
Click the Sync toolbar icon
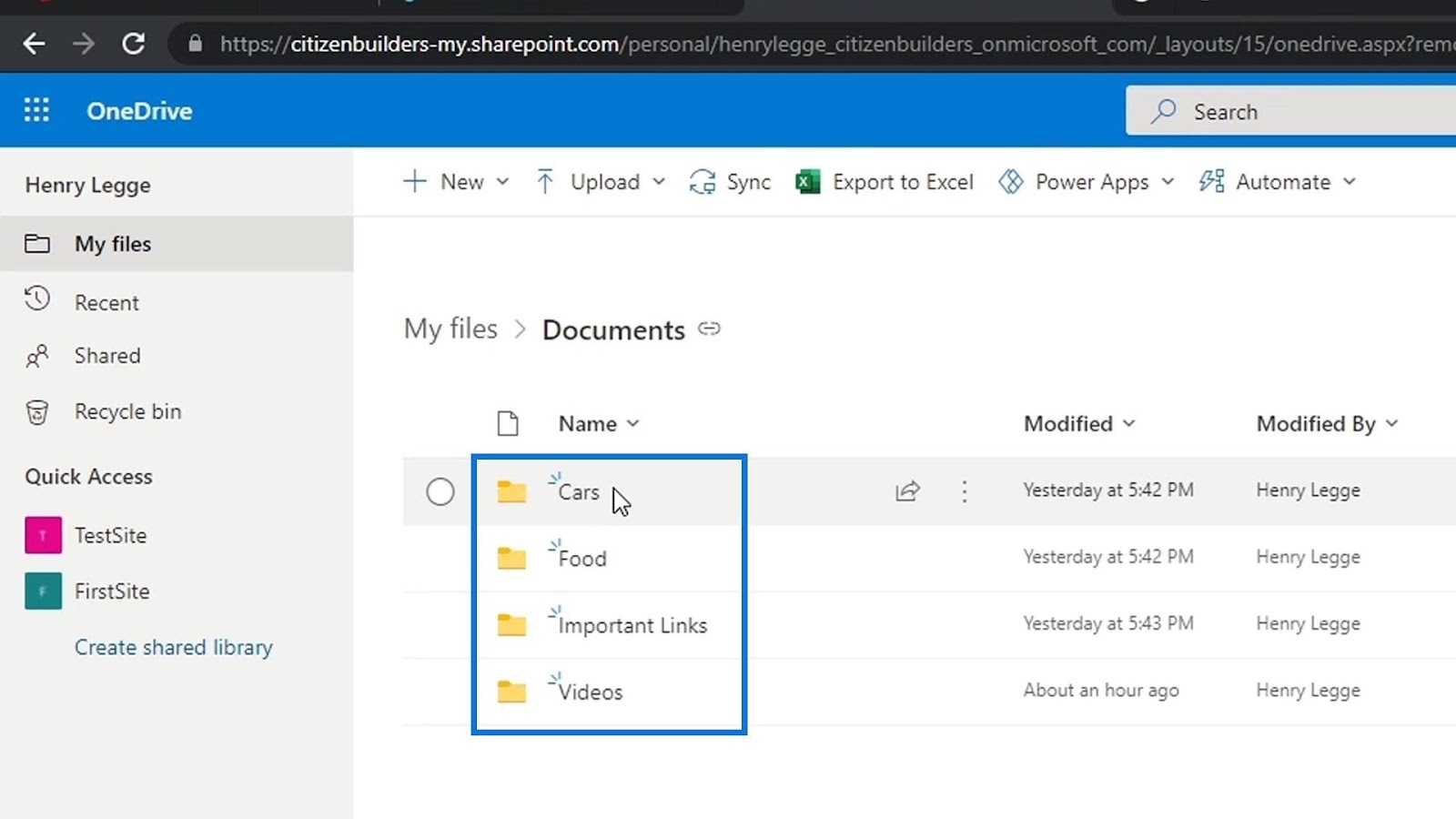click(702, 182)
